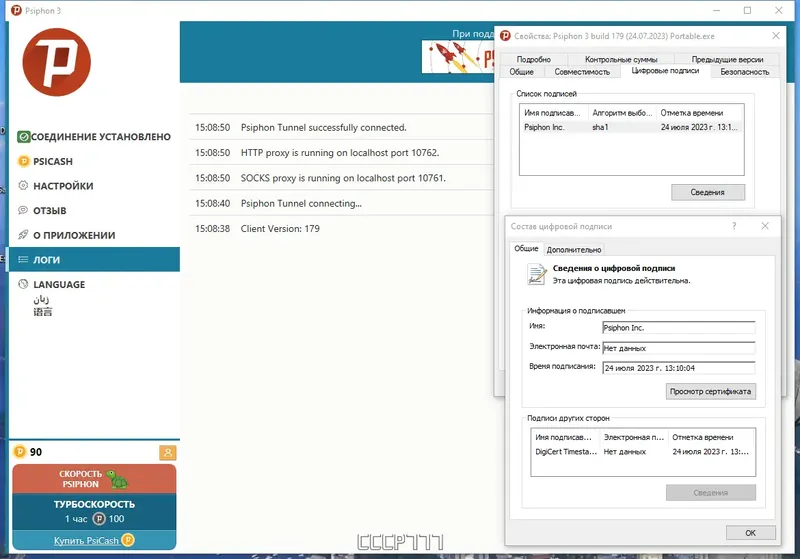Image resolution: width=800 pixels, height=559 pixels.
Task: Select the DigiCert Timestamp countersignature row
Action: coord(642,451)
